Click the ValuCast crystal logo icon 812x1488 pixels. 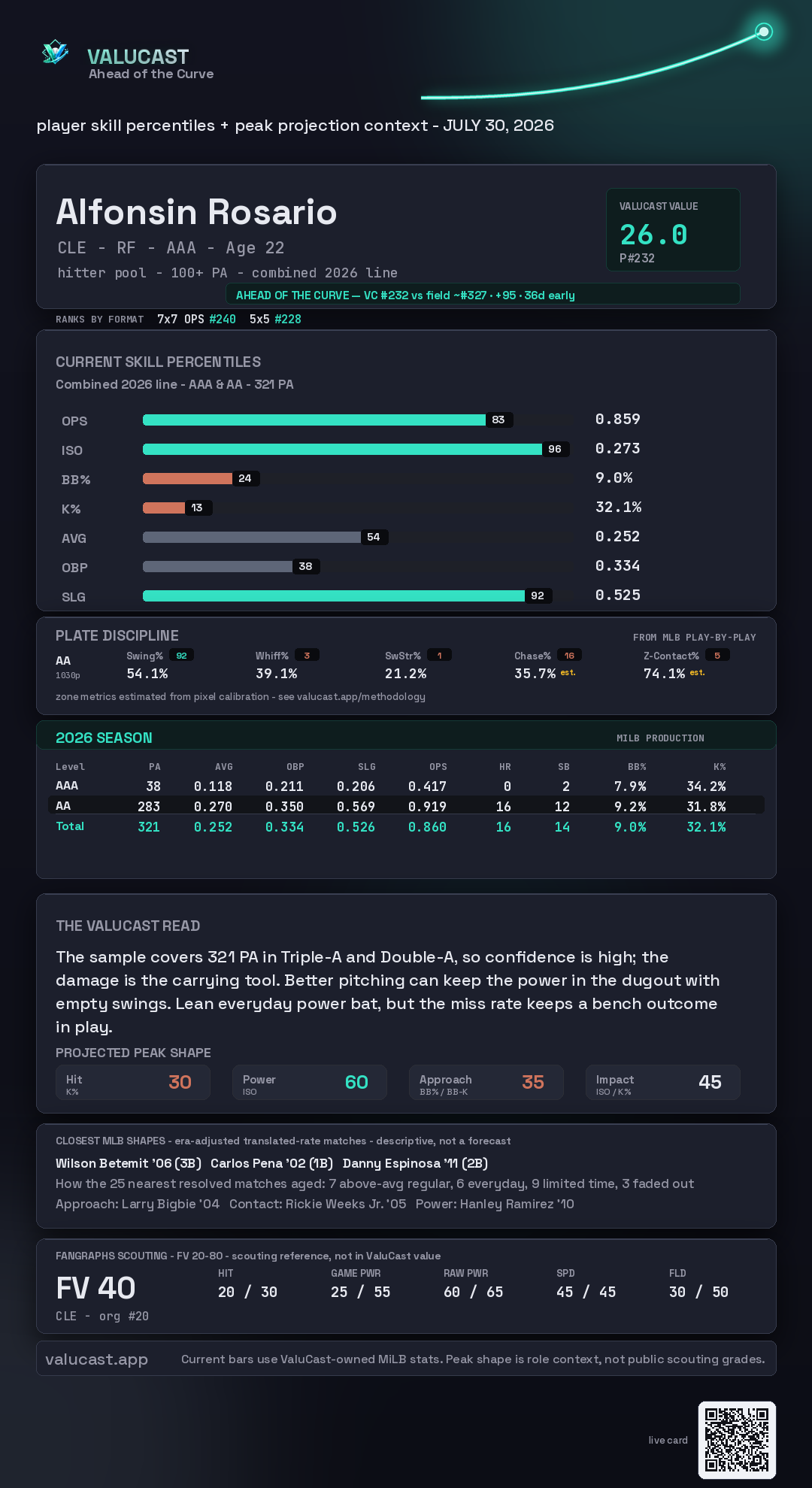click(55, 53)
